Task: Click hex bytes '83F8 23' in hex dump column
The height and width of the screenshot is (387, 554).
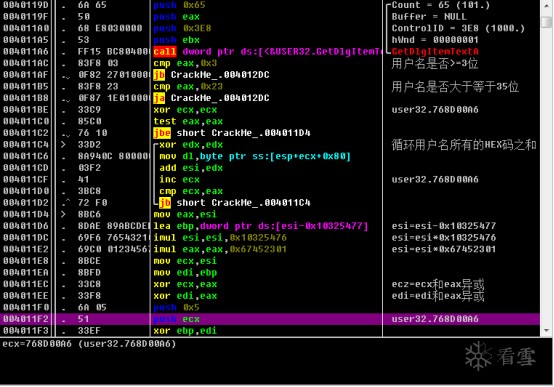Action: pos(98,87)
